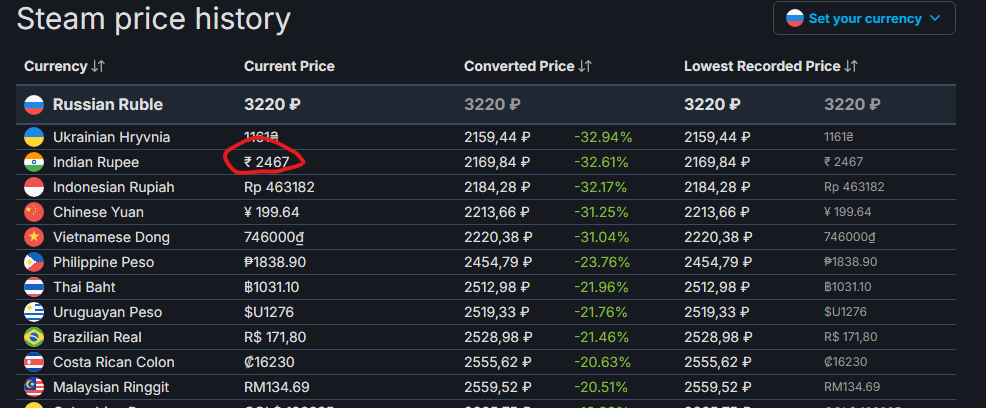Click the -21.96% price difference
986x408 pixels.
[x=601, y=287]
